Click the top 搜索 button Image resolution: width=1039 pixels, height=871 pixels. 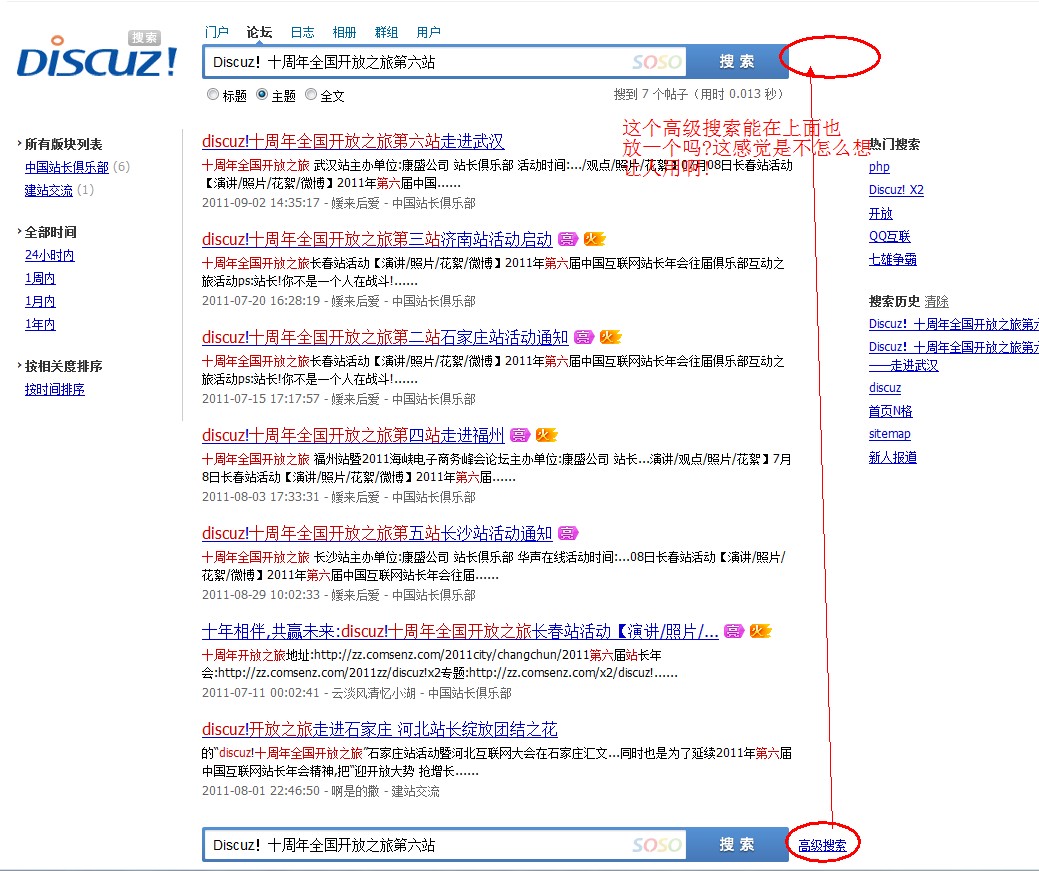tap(737, 62)
